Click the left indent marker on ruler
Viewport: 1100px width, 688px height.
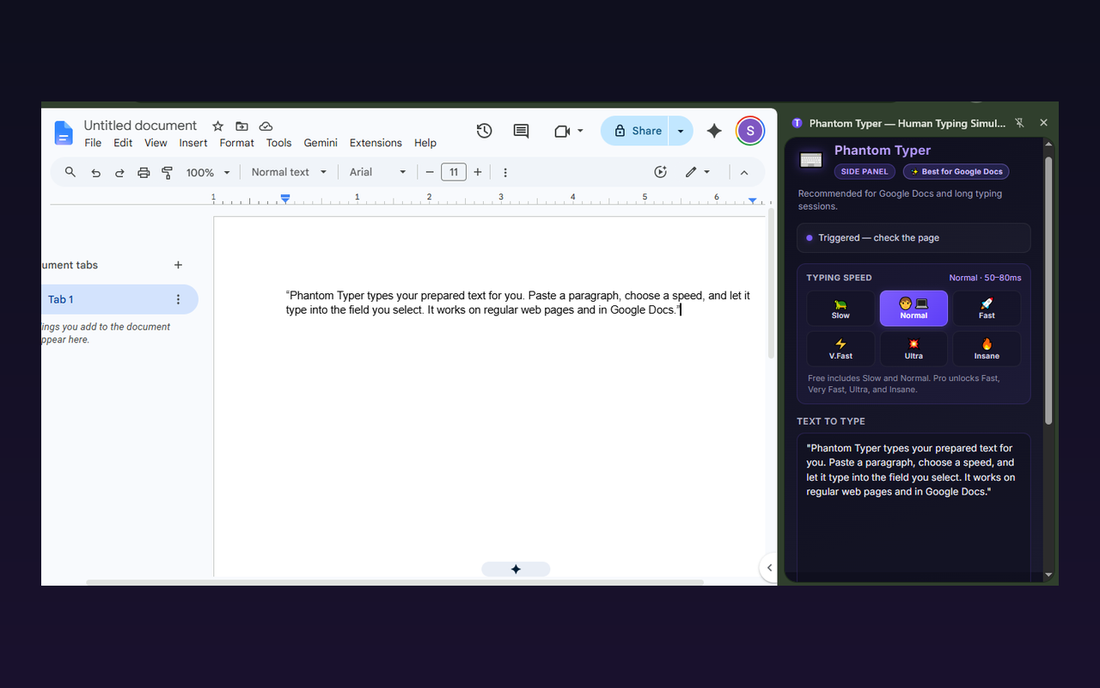286,199
